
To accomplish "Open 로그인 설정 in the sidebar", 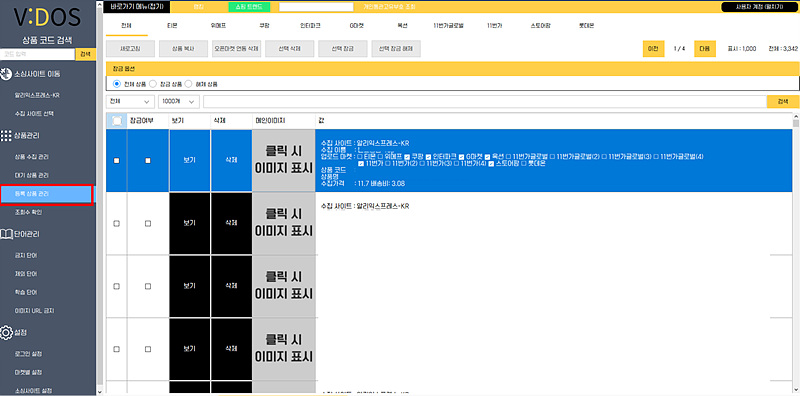I will pyautogui.click(x=29, y=354).
